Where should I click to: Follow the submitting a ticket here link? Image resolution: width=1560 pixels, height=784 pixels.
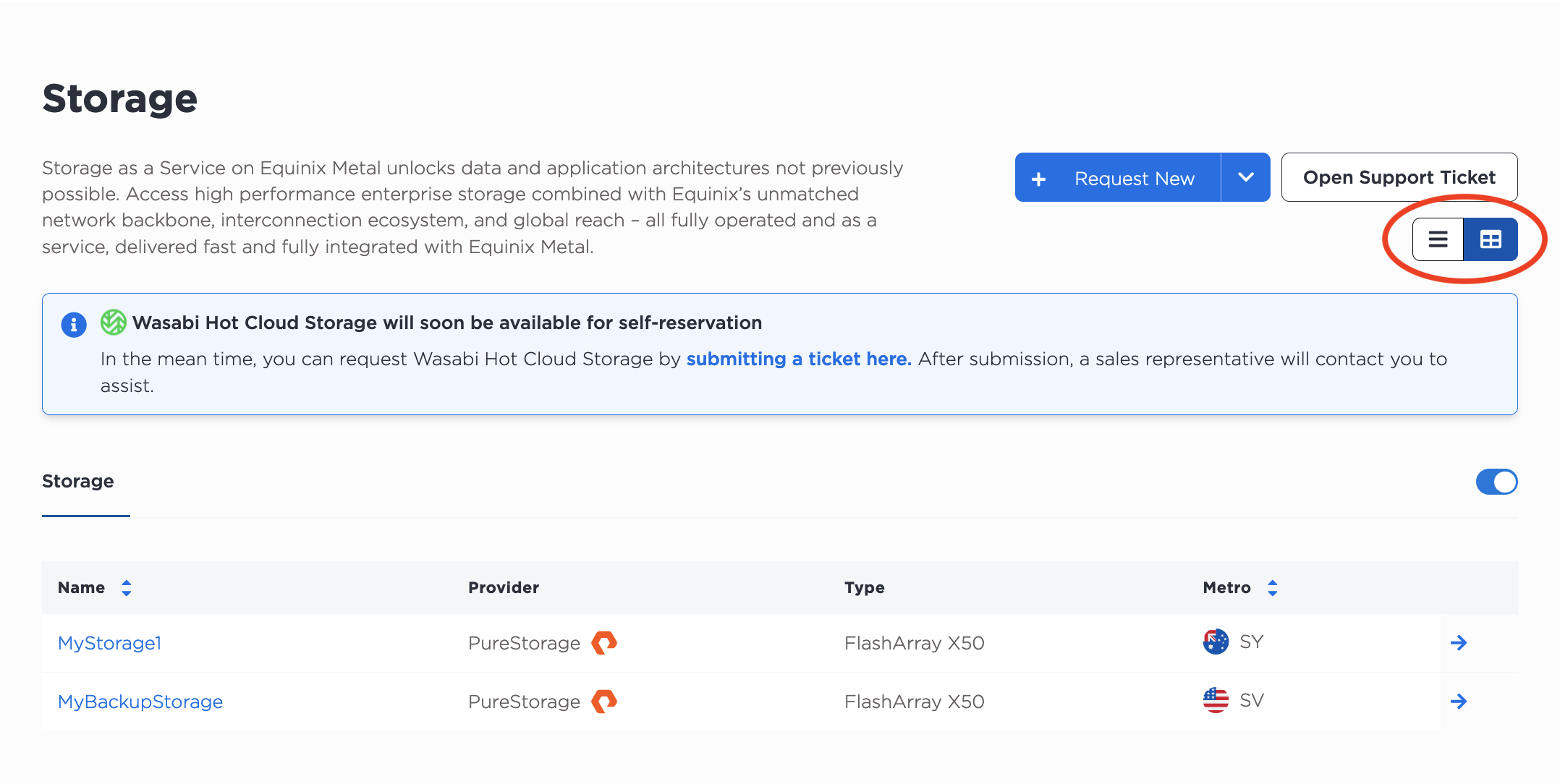[799, 359]
